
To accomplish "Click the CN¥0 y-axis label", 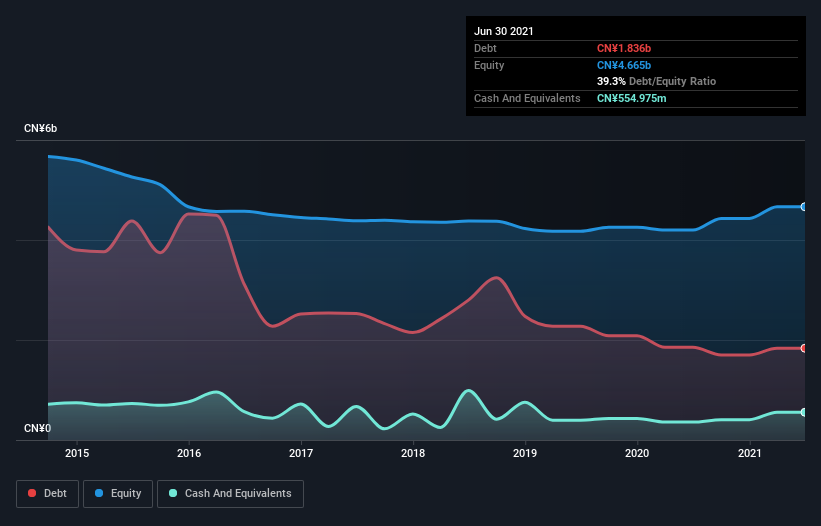I will point(38,428).
